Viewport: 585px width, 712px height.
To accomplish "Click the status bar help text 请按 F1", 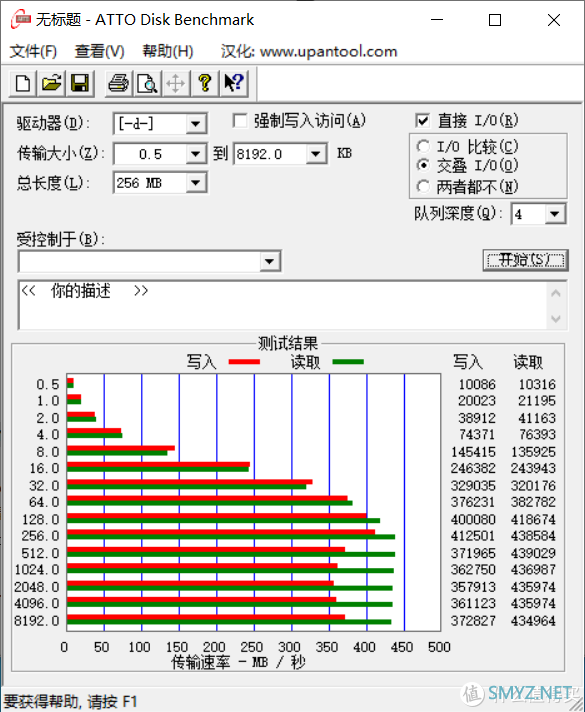I will [x=112, y=702].
